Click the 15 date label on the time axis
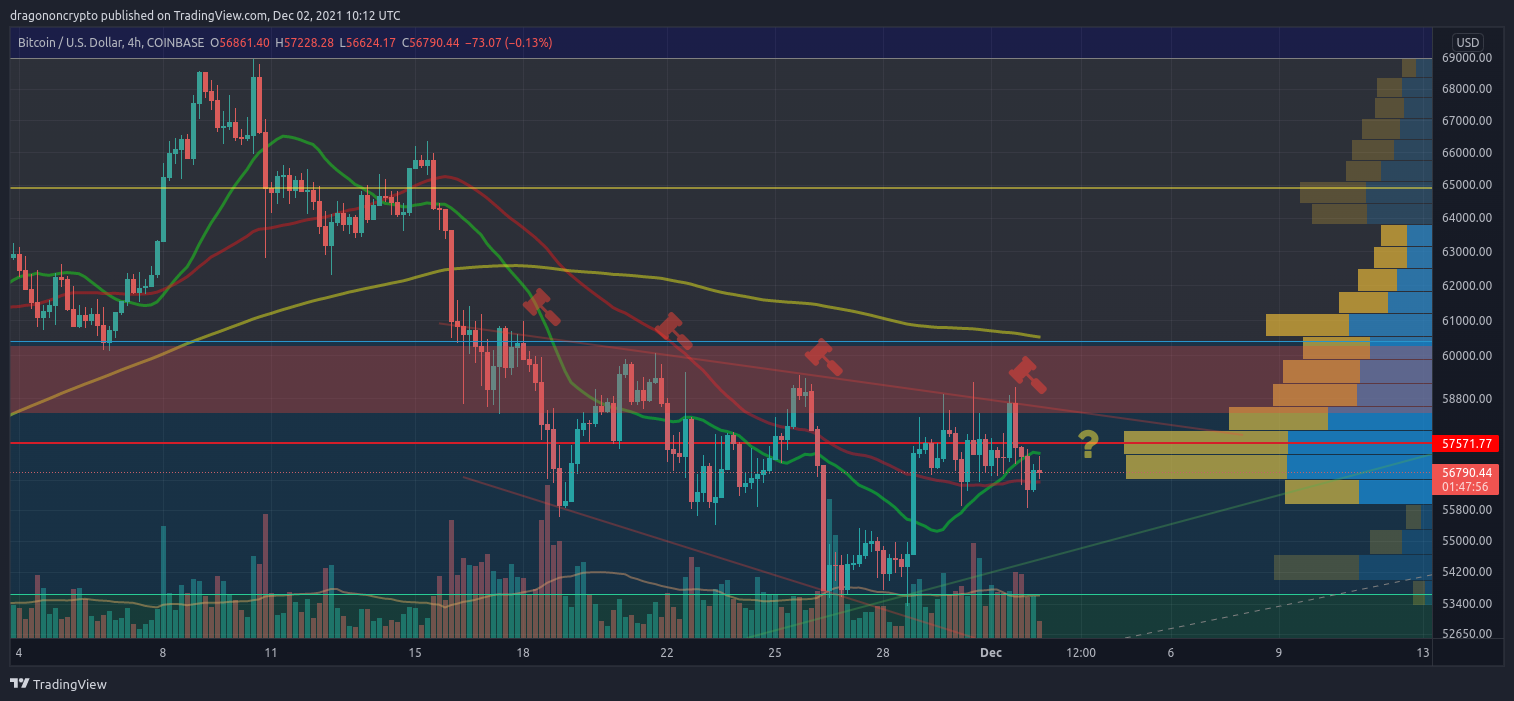This screenshot has width=1514, height=701. (x=415, y=653)
